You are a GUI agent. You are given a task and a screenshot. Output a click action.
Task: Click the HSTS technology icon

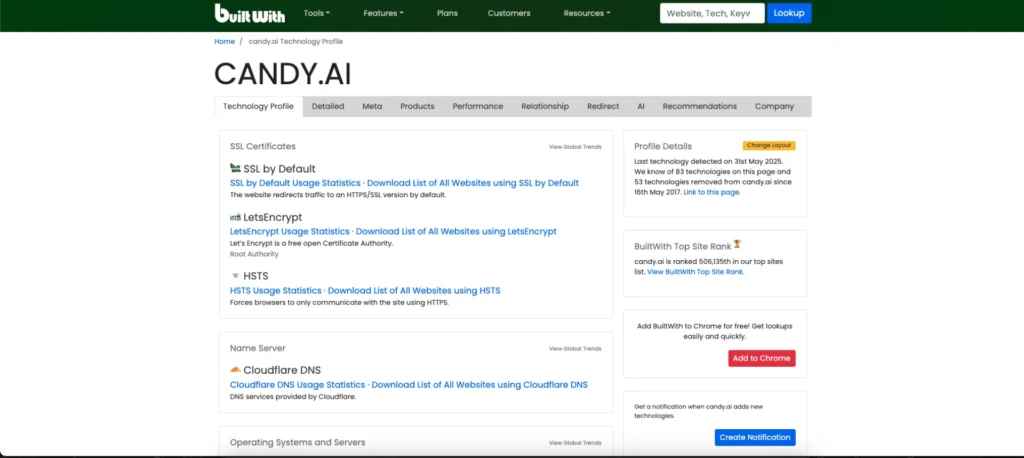[x=235, y=276]
